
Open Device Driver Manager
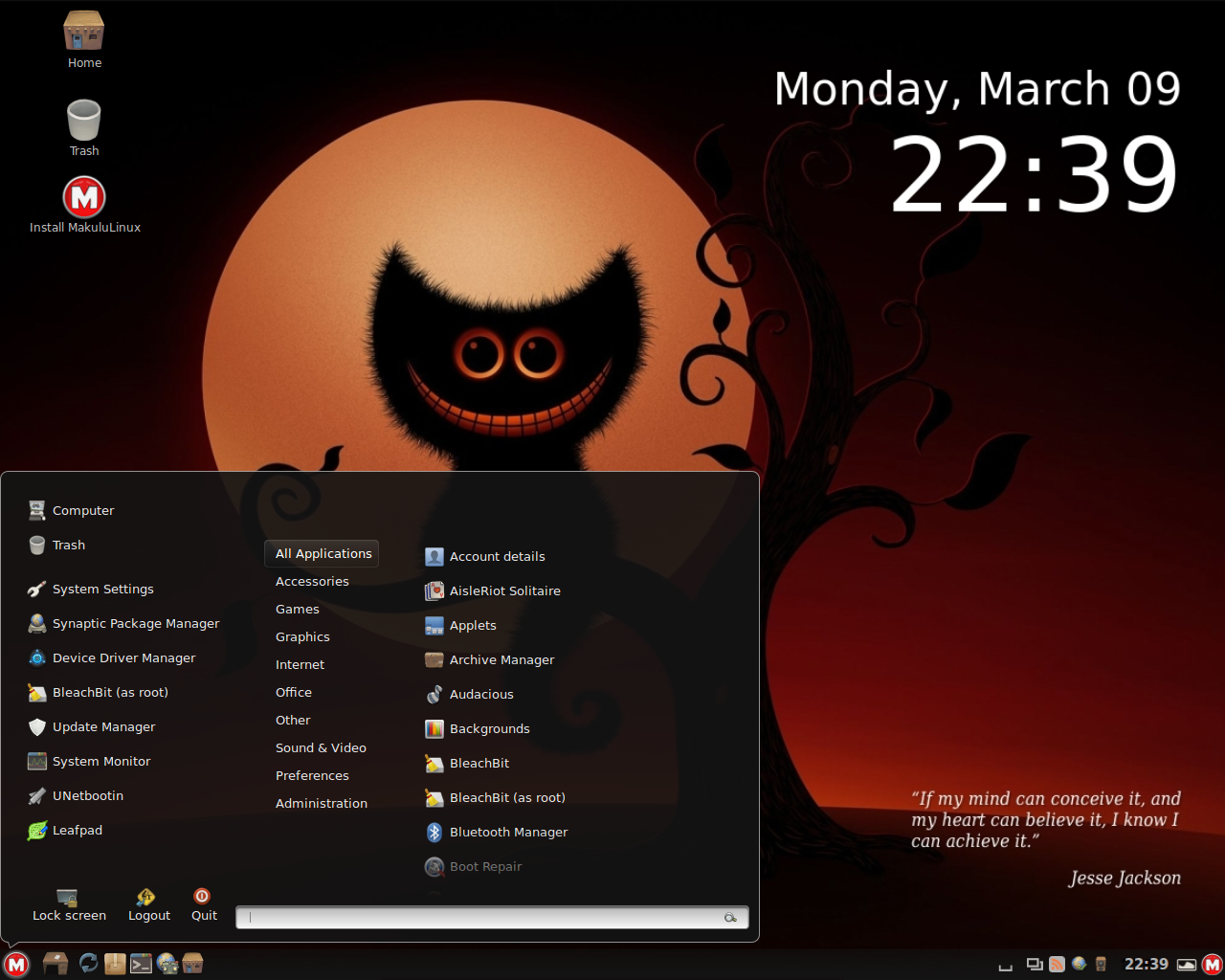click(112, 657)
